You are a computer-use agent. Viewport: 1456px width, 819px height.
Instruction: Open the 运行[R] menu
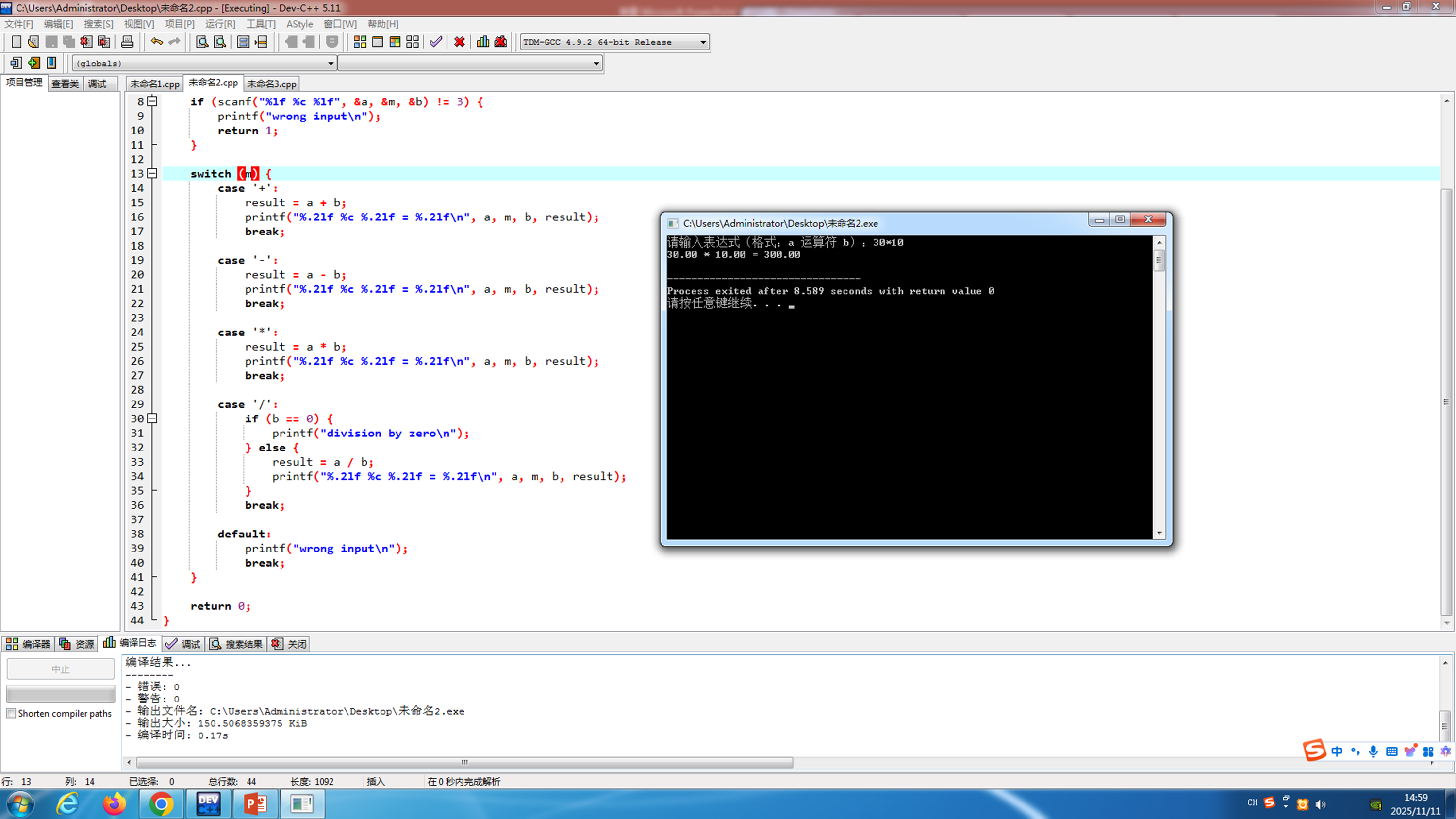[x=220, y=24]
